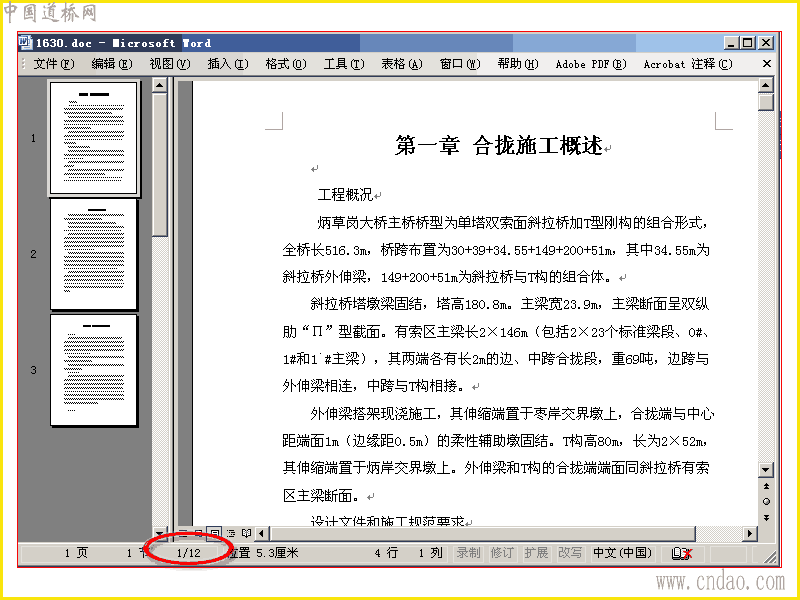The width and height of the screenshot is (800, 600).
Task: Click thumbnail pane scroll down arrow
Action: 160,532
